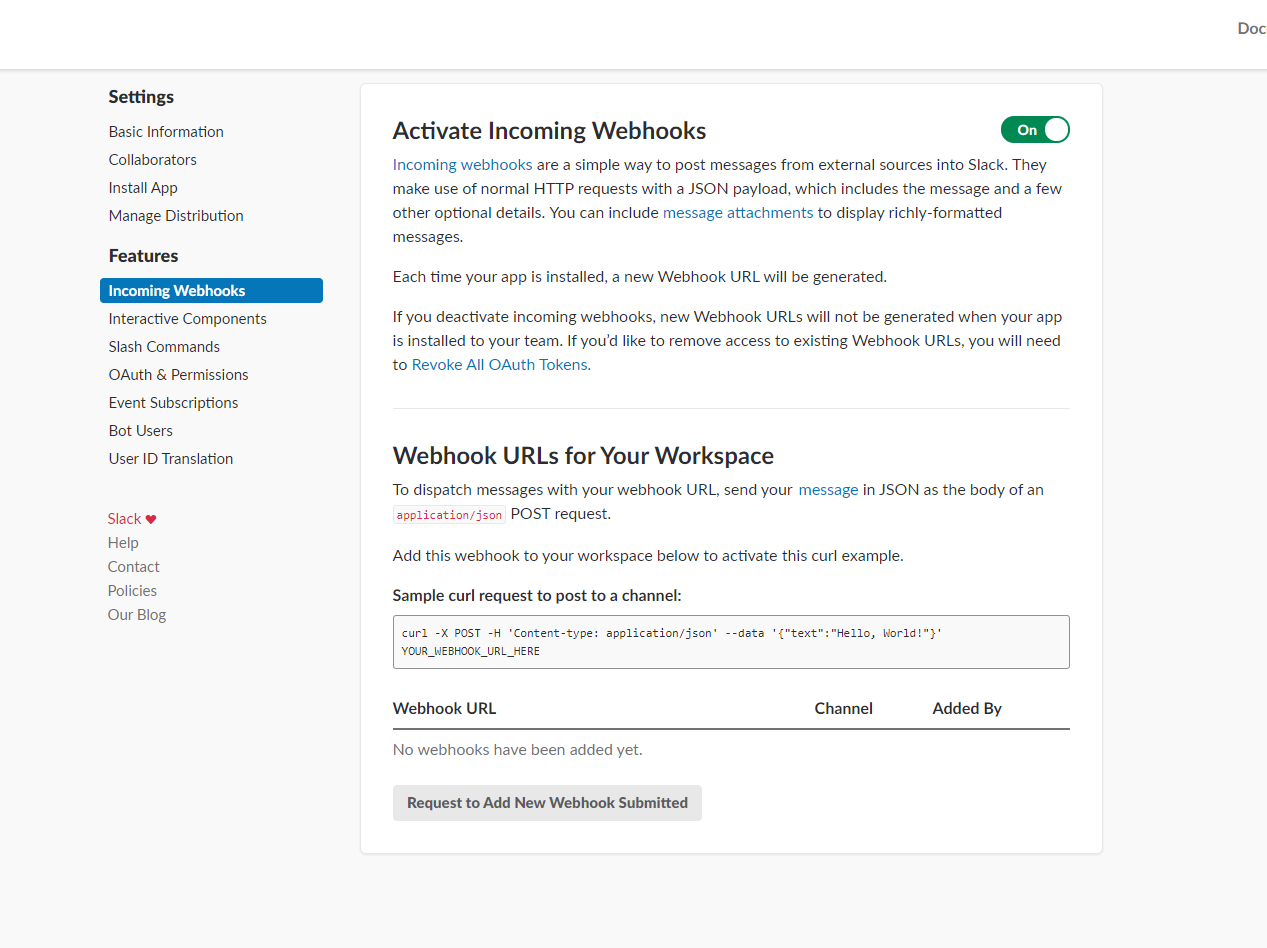The image size is (1267, 948).
Task: Go to OAuth & Permissions
Action: (x=179, y=375)
